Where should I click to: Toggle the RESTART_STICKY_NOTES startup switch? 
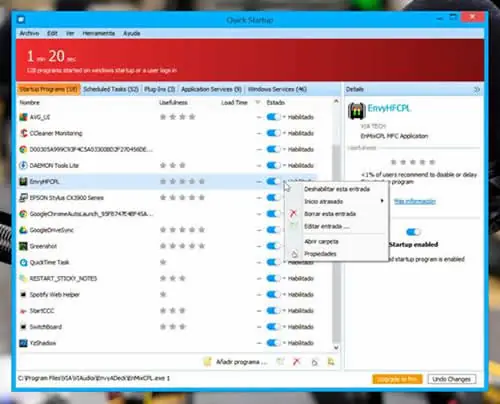pyautogui.click(x=273, y=278)
